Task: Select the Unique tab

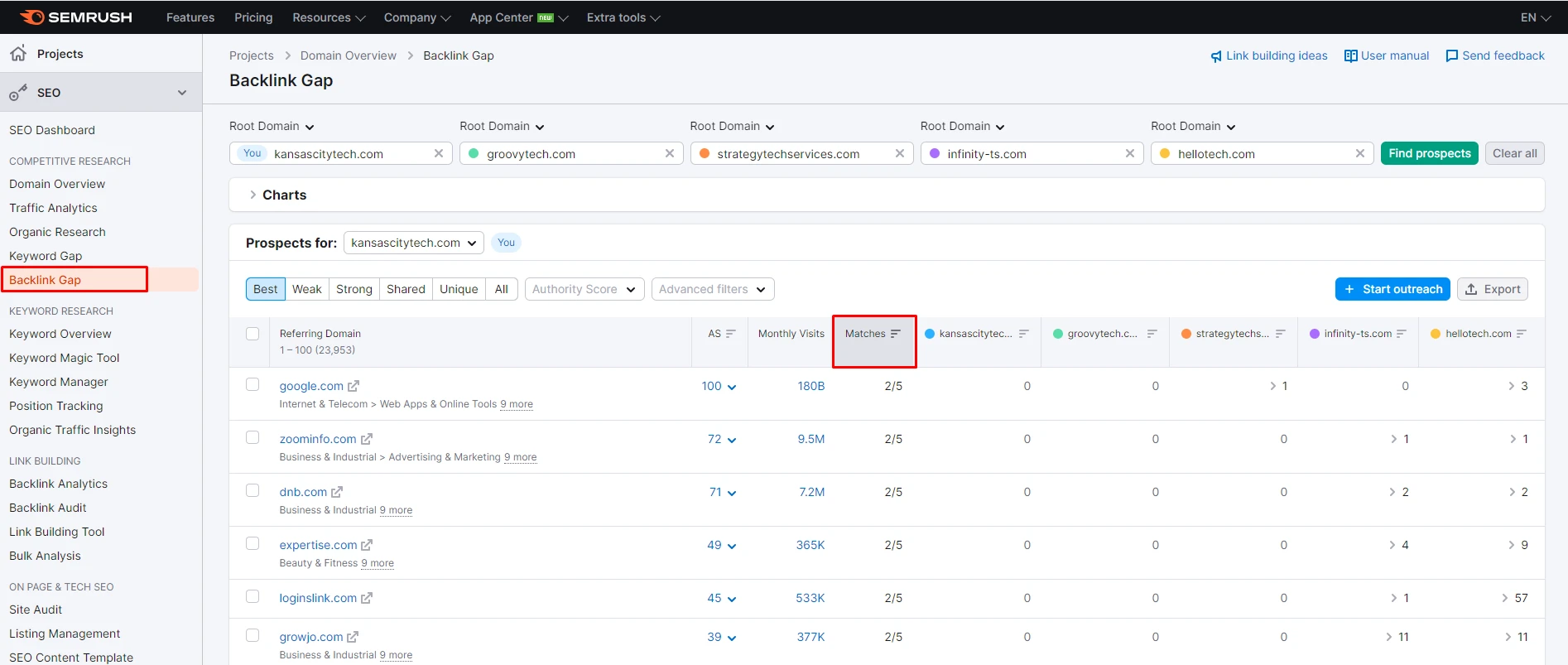Action: 459,289
